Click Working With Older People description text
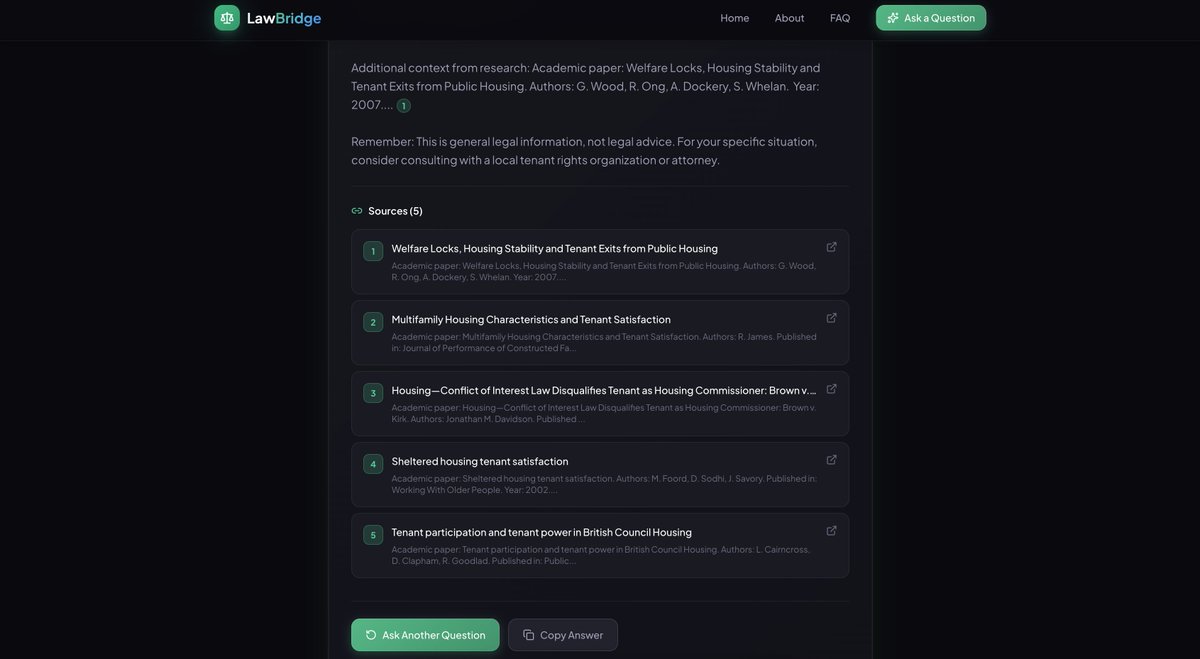This screenshot has width=1200, height=659. (x=604, y=484)
